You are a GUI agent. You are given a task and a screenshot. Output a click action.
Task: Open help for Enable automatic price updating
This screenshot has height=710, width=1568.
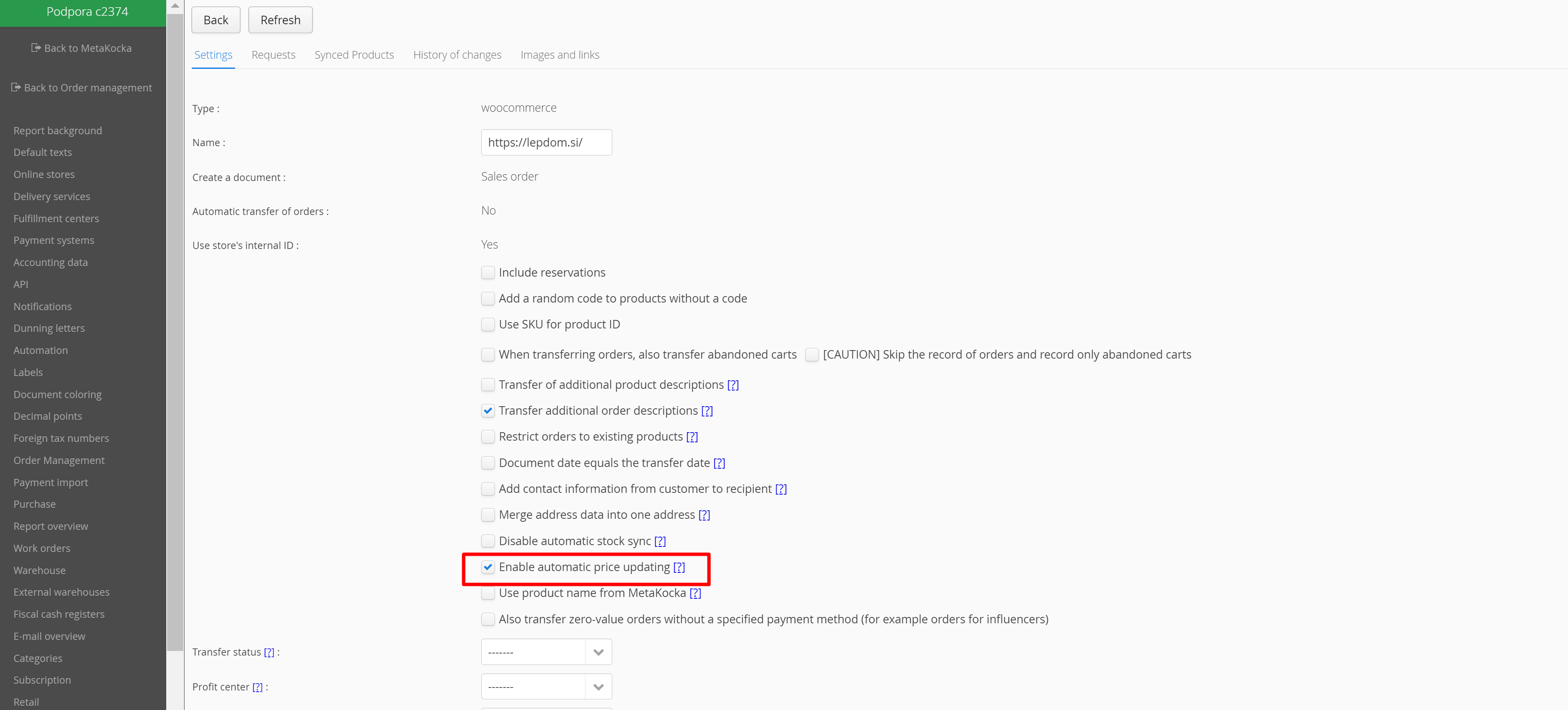(x=679, y=567)
